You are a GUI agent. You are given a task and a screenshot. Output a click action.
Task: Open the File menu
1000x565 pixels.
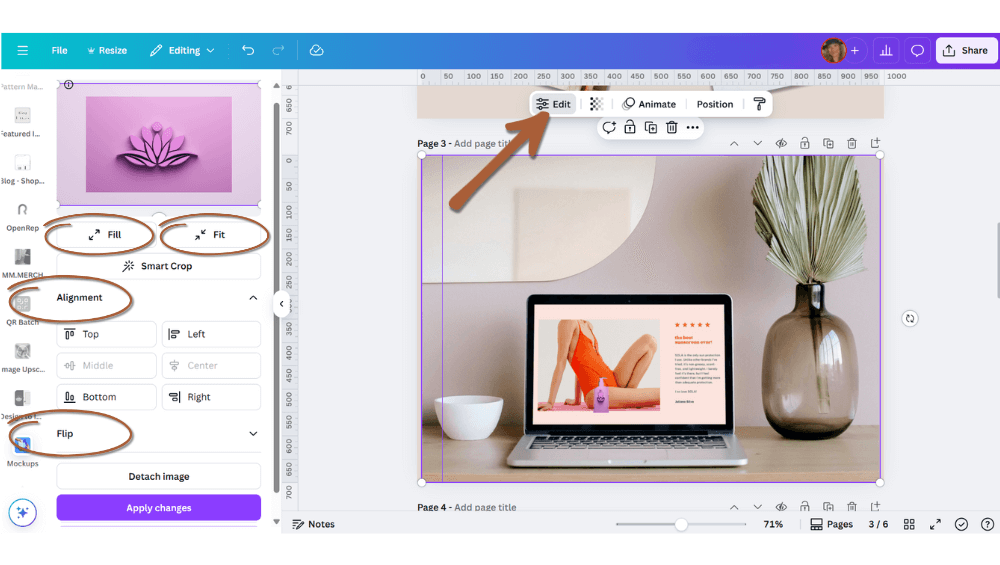59,50
